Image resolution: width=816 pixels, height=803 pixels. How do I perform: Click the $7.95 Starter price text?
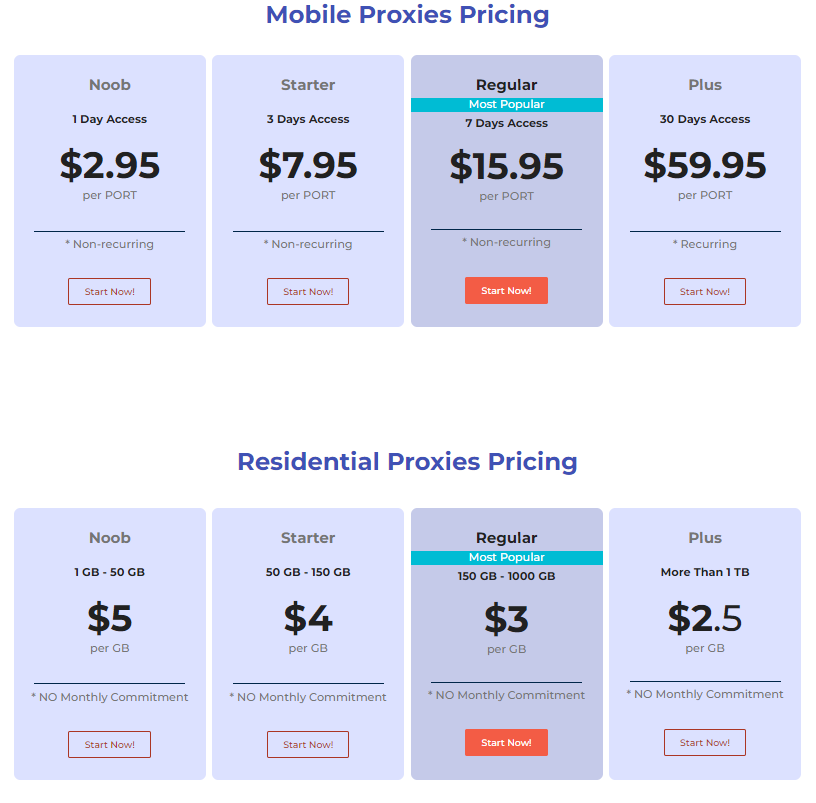coord(308,165)
